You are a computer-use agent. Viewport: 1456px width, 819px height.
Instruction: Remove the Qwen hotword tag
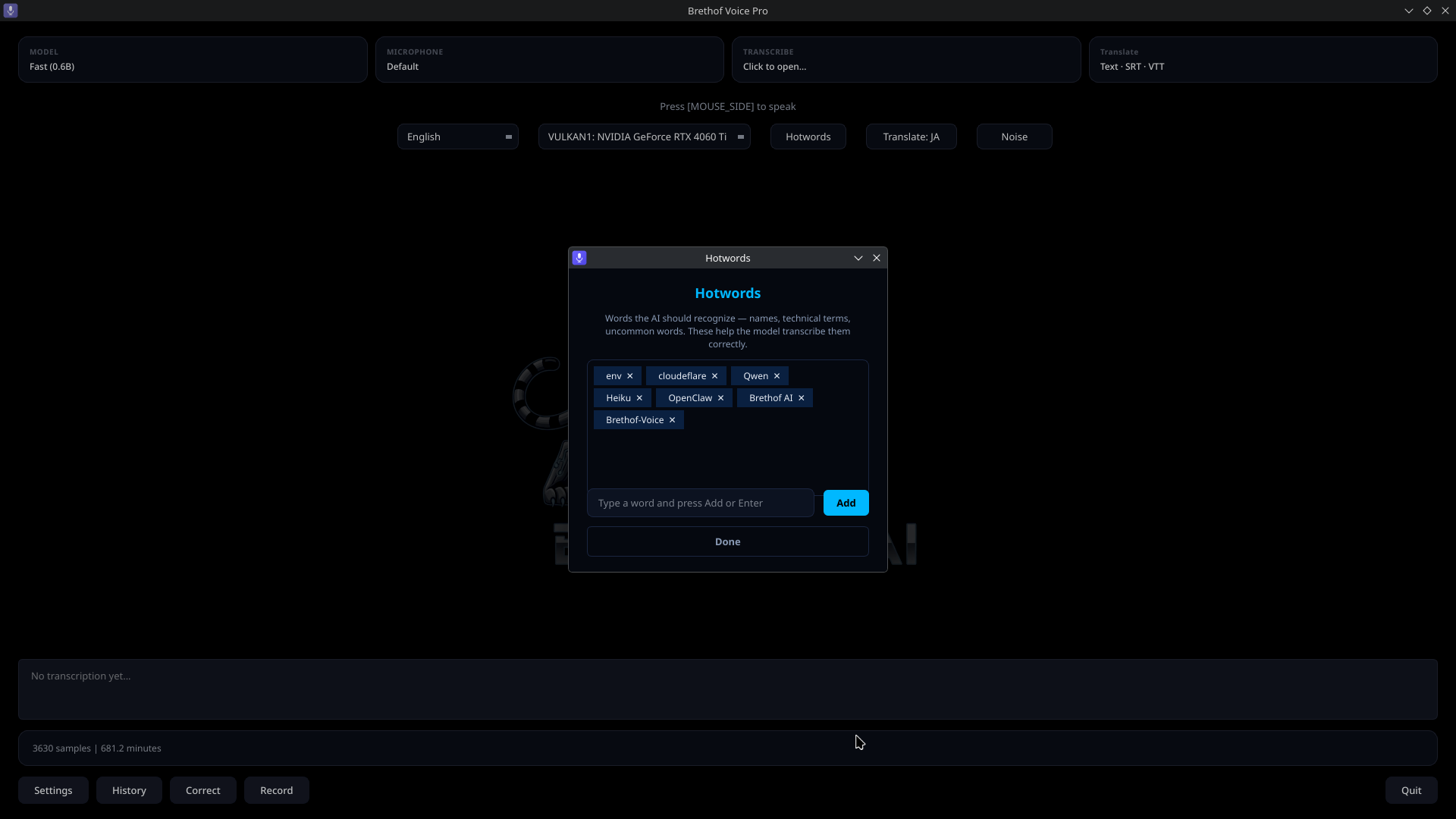click(x=777, y=376)
